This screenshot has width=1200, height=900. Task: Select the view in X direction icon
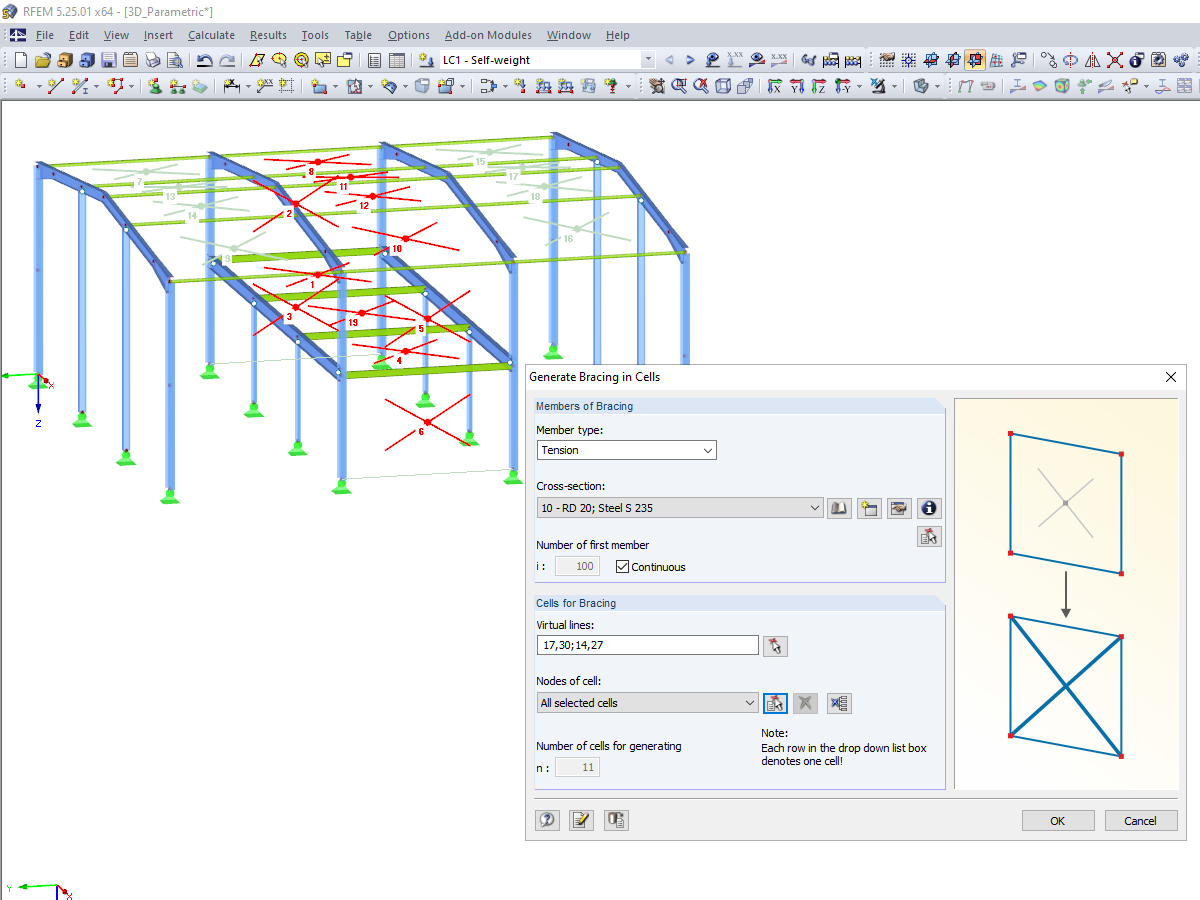coord(775,88)
